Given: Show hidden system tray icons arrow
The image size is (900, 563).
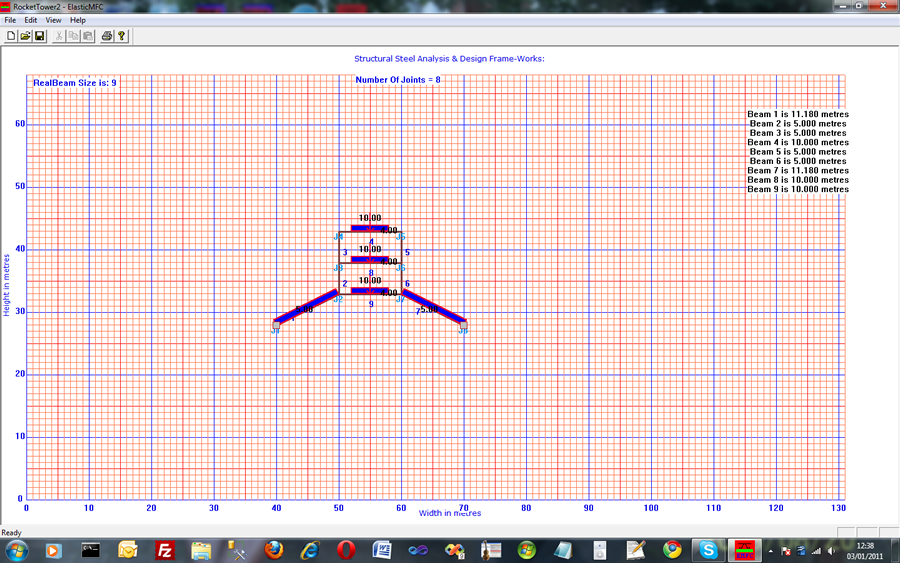Looking at the screenshot, I should [x=770, y=552].
